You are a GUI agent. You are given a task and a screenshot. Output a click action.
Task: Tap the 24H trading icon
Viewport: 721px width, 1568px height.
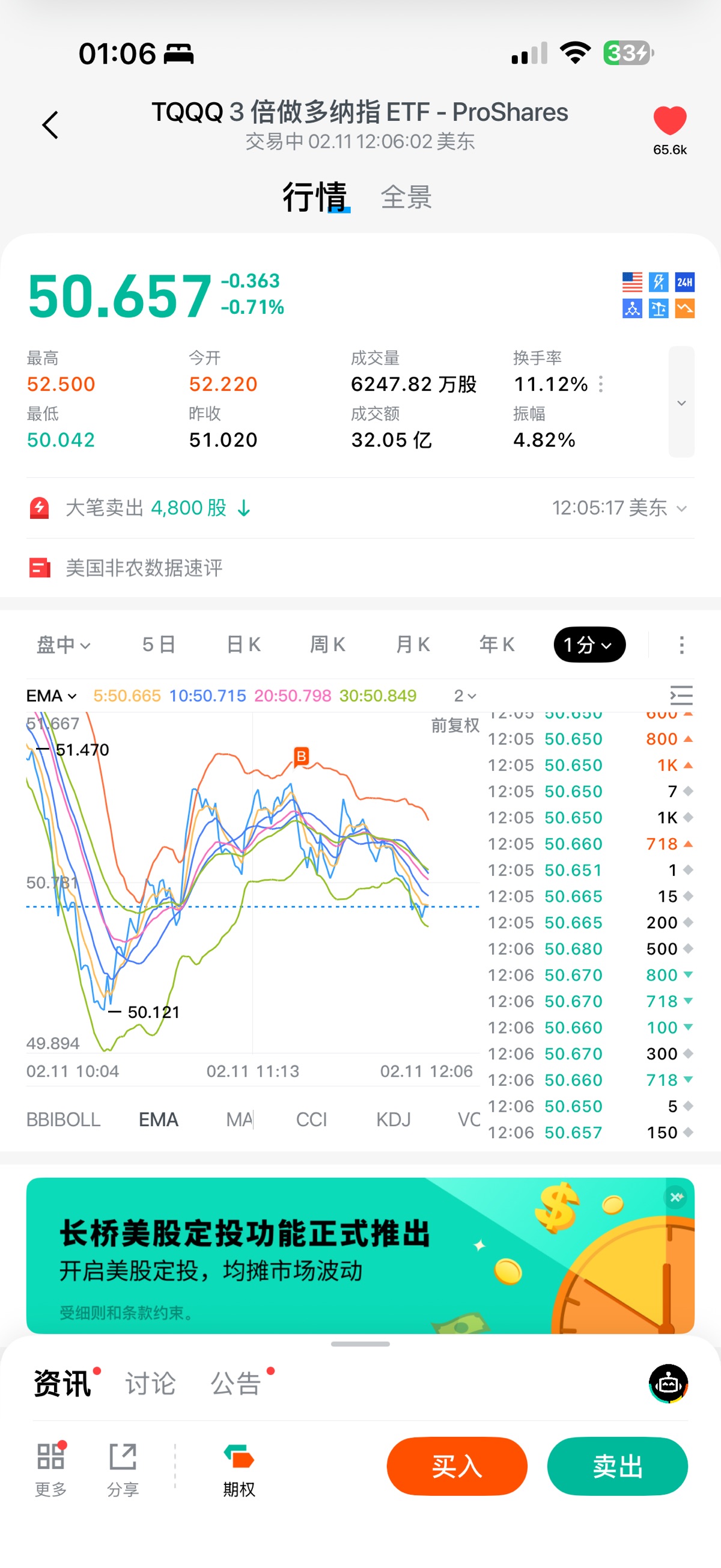point(684,282)
